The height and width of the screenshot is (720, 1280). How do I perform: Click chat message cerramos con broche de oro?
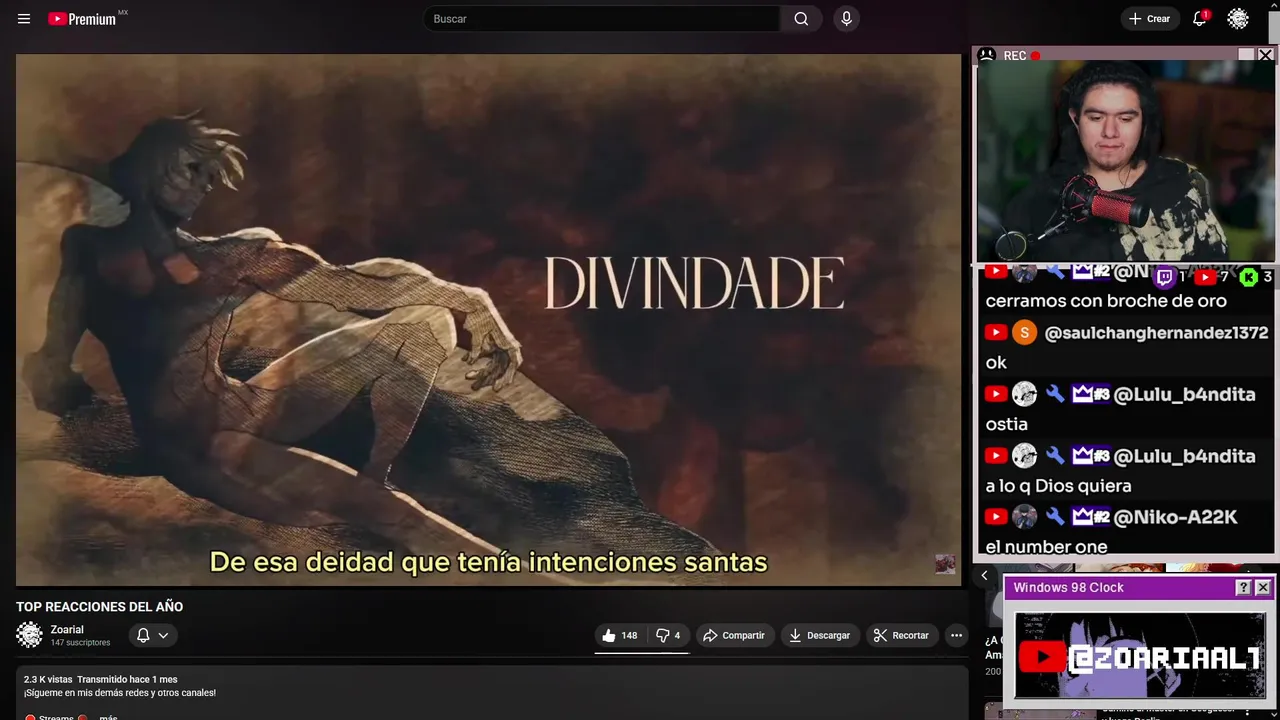point(1106,301)
